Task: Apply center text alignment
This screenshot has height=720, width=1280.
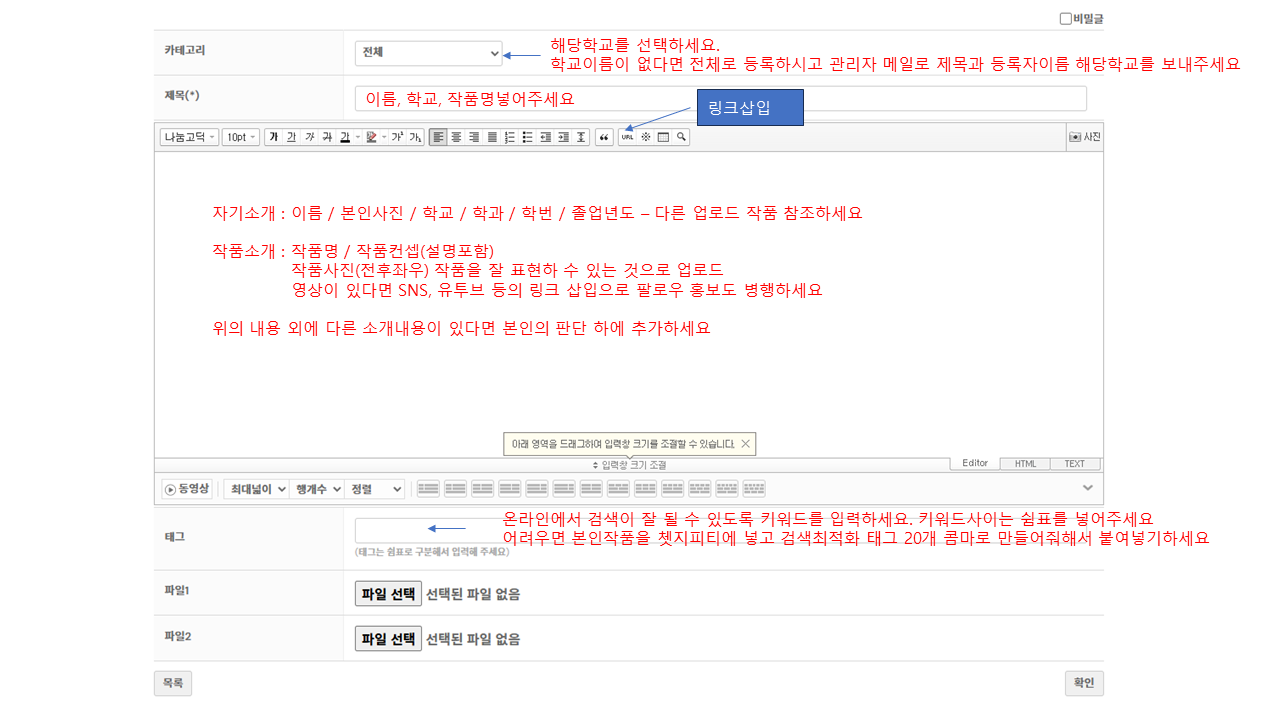Action: 456,137
